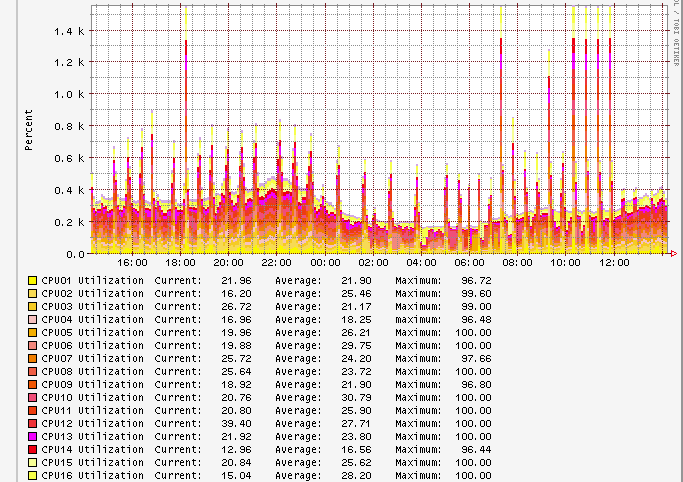Image resolution: width=683 pixels, height=482 pixels.
Task: Click CPU14 current value 12.96
Action: tap(236, 450)
